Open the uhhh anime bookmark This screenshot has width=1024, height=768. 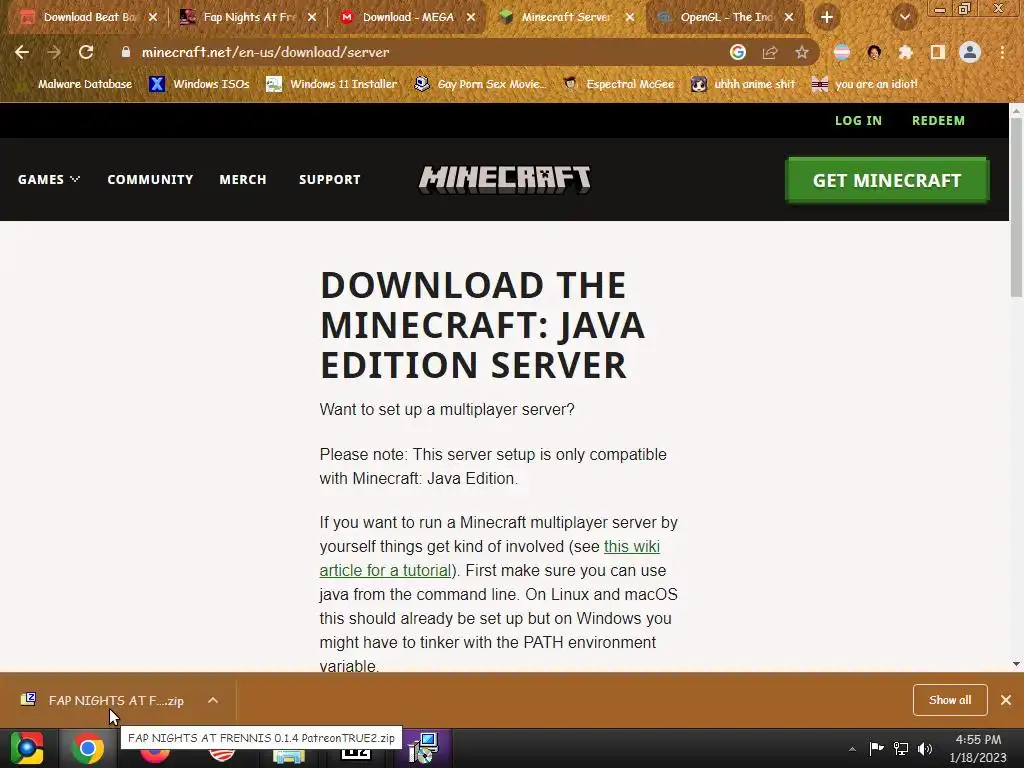pyautogui.click(x=743, y=84)
